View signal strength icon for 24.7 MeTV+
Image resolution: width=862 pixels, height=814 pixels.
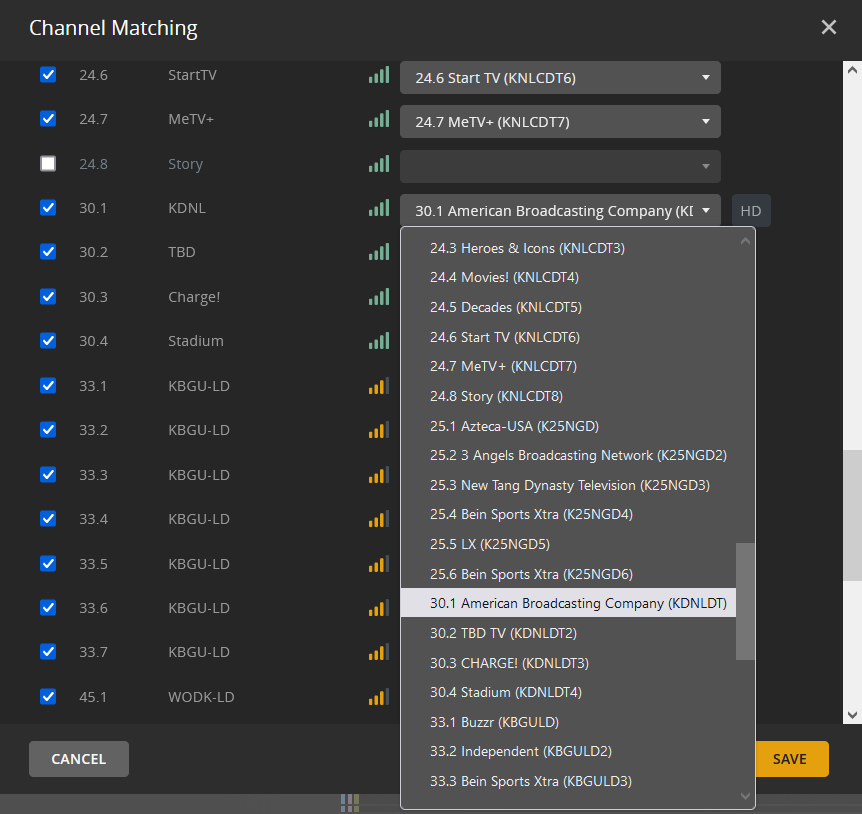379,119
